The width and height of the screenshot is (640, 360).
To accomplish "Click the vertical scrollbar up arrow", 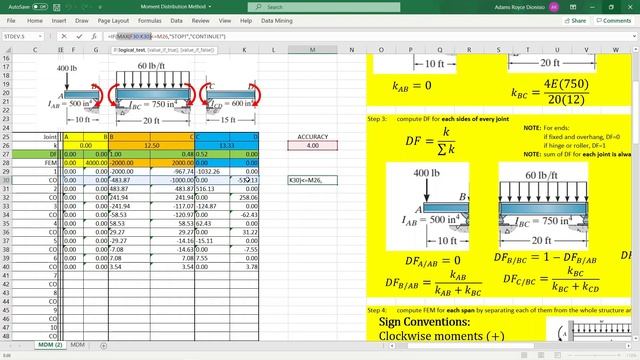I will (636, 50).
